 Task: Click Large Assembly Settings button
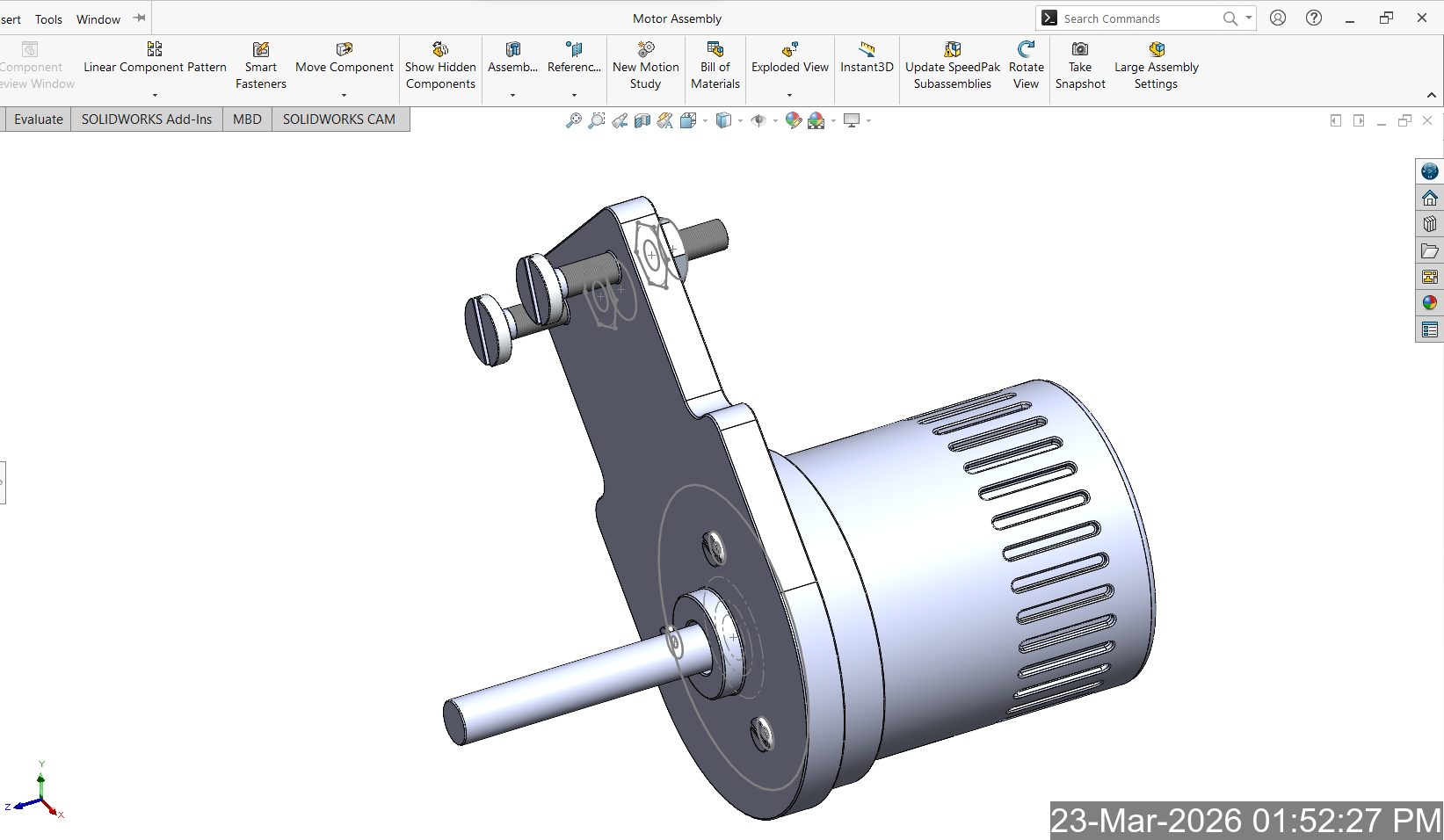[1156, 66]
